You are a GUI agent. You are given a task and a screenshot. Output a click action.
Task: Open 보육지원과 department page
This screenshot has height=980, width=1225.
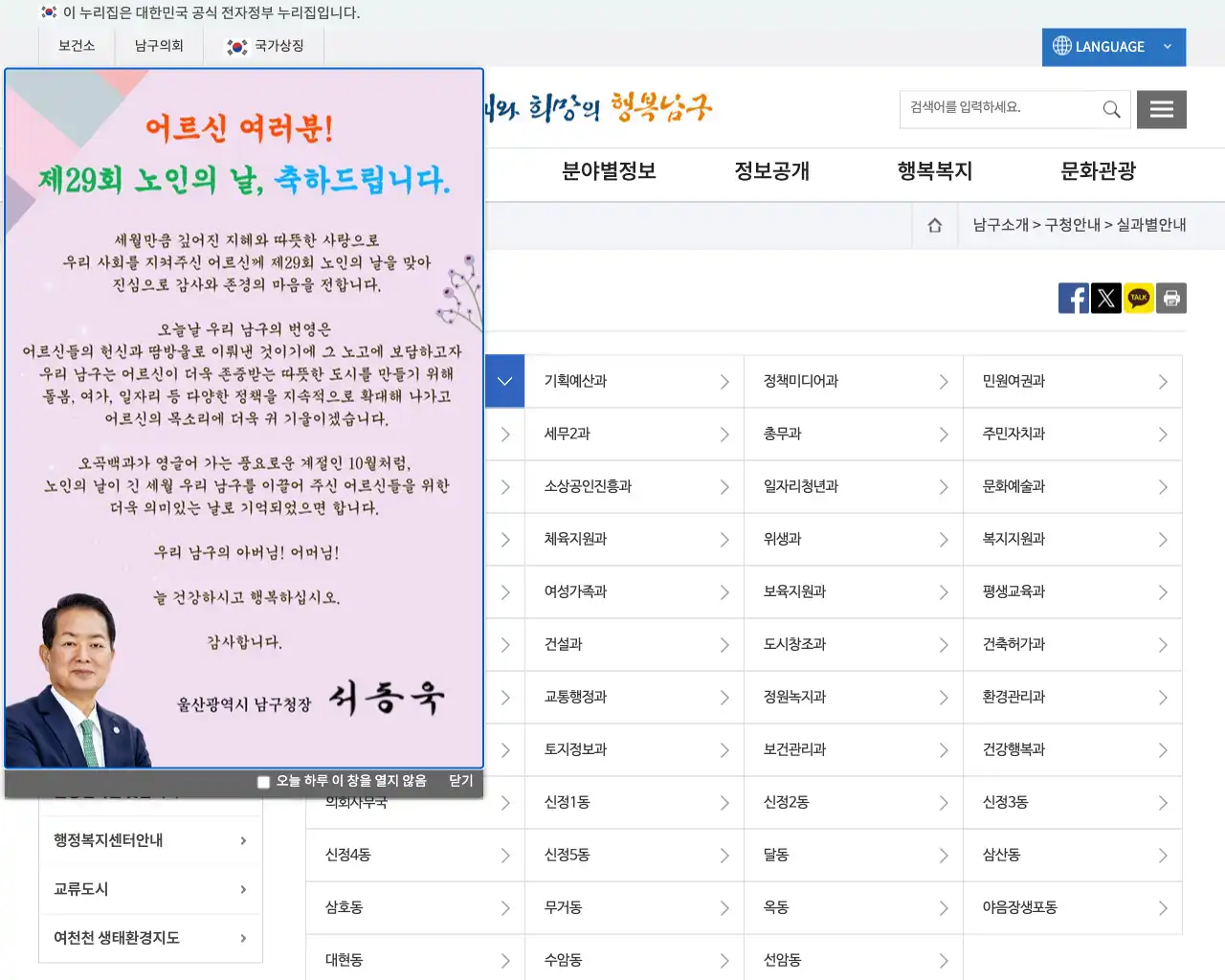(x=854, y=591)
